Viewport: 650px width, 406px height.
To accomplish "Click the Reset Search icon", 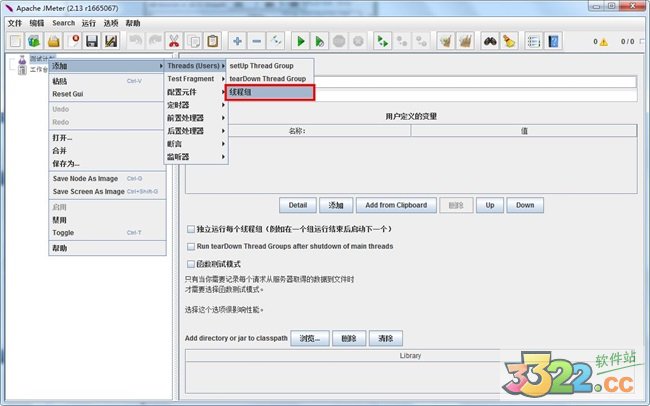I will tap(509, 41).
